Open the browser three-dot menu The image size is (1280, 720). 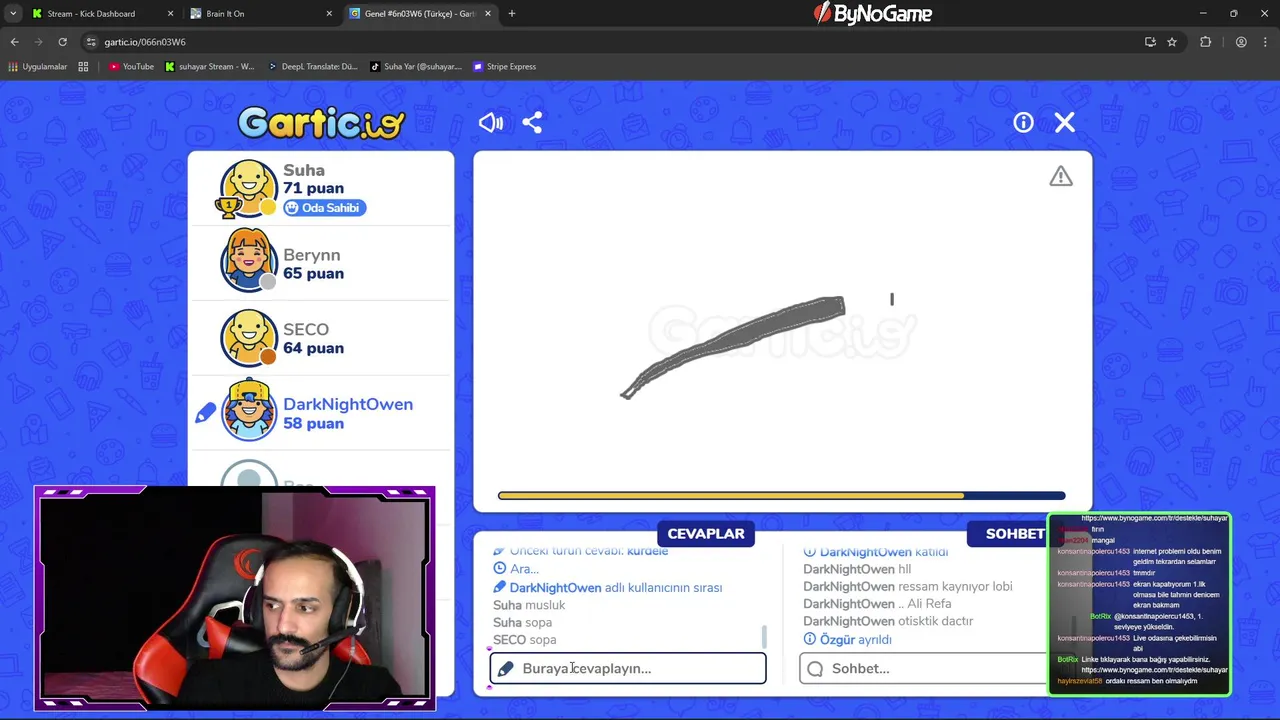[1264, 42]
